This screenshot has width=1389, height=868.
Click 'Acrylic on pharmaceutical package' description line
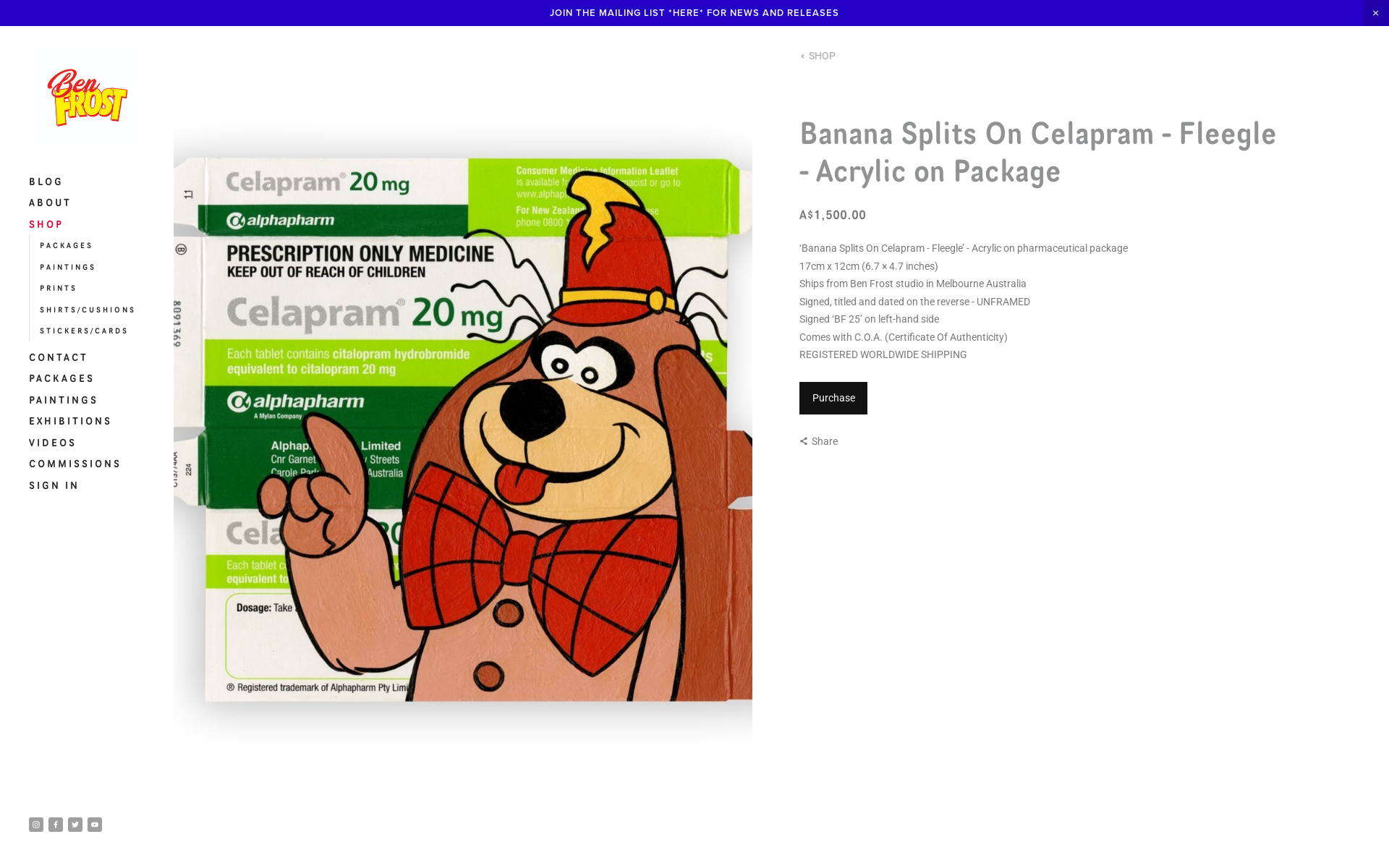click(964, 248)
